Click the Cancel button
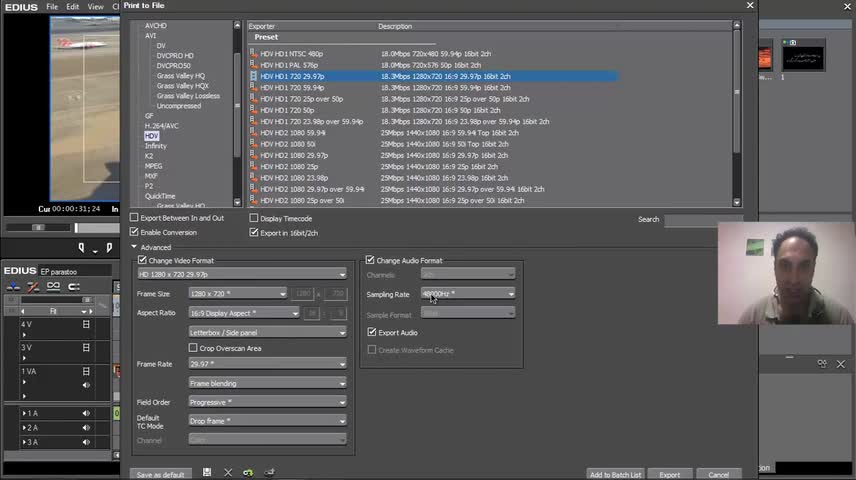The height and width of the screenshot is (480, 856). (x=718, y=475)
